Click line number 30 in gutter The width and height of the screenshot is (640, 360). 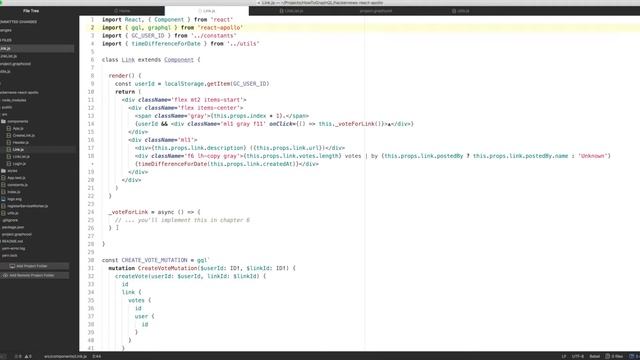(x=91, y=260)
